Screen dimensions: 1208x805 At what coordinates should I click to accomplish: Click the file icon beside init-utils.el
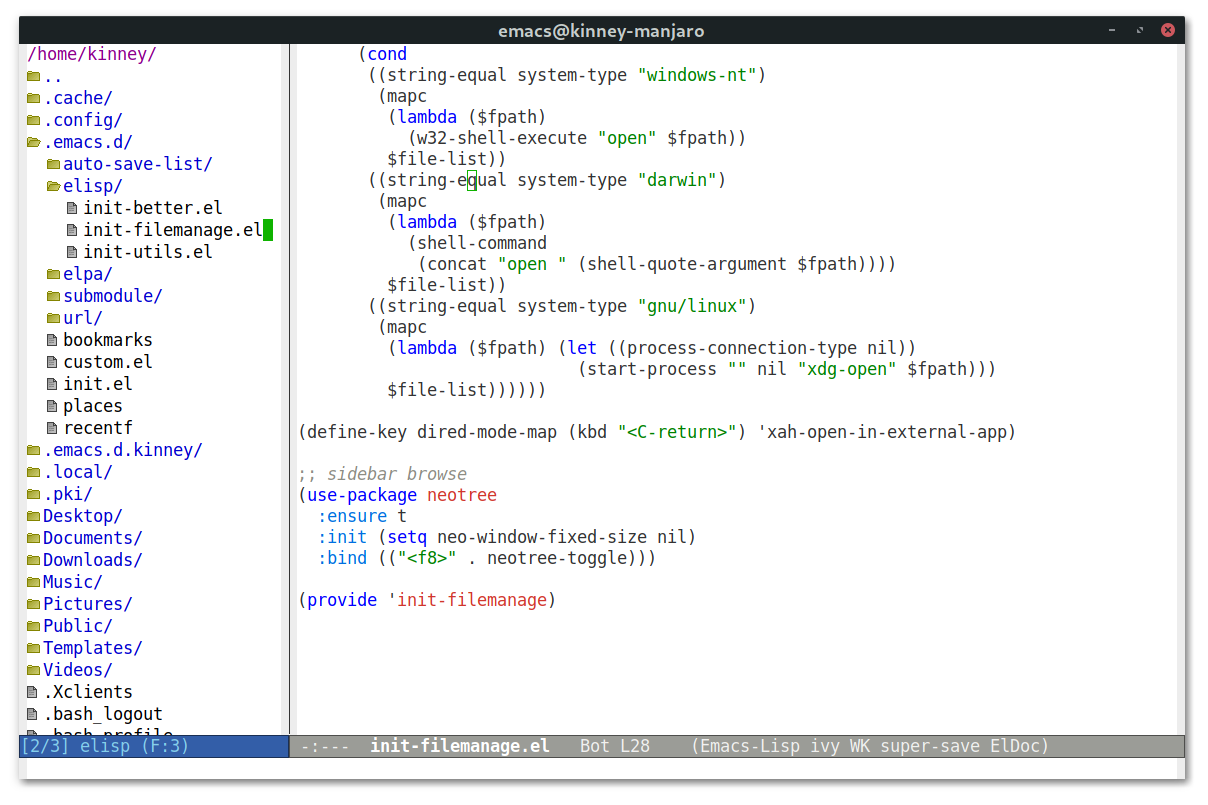point(71,251)
